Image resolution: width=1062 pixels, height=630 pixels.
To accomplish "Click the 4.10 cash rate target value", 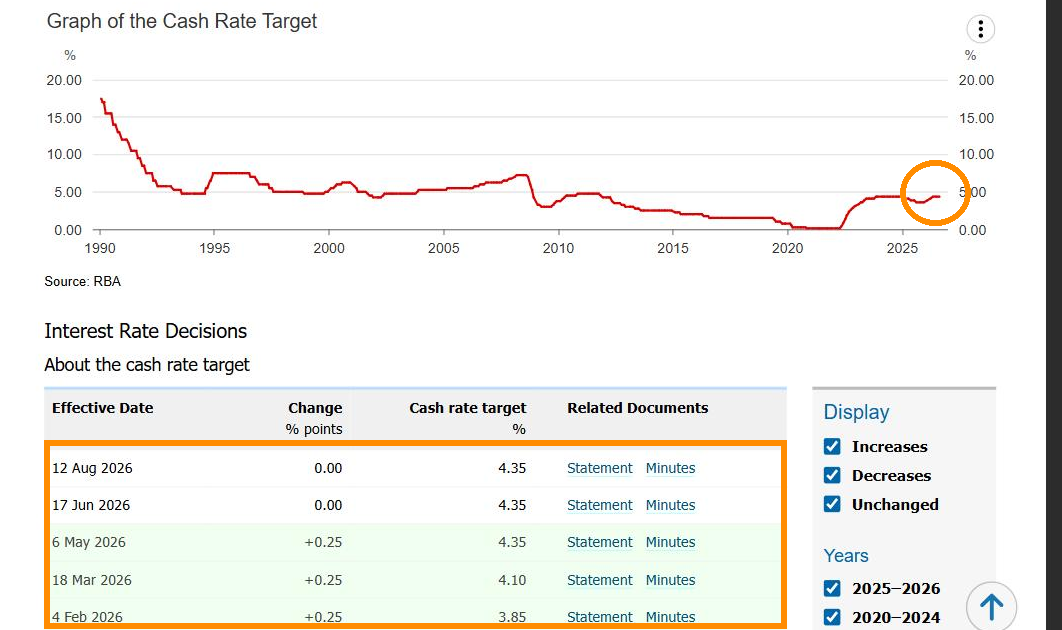I will click(512, 580).
